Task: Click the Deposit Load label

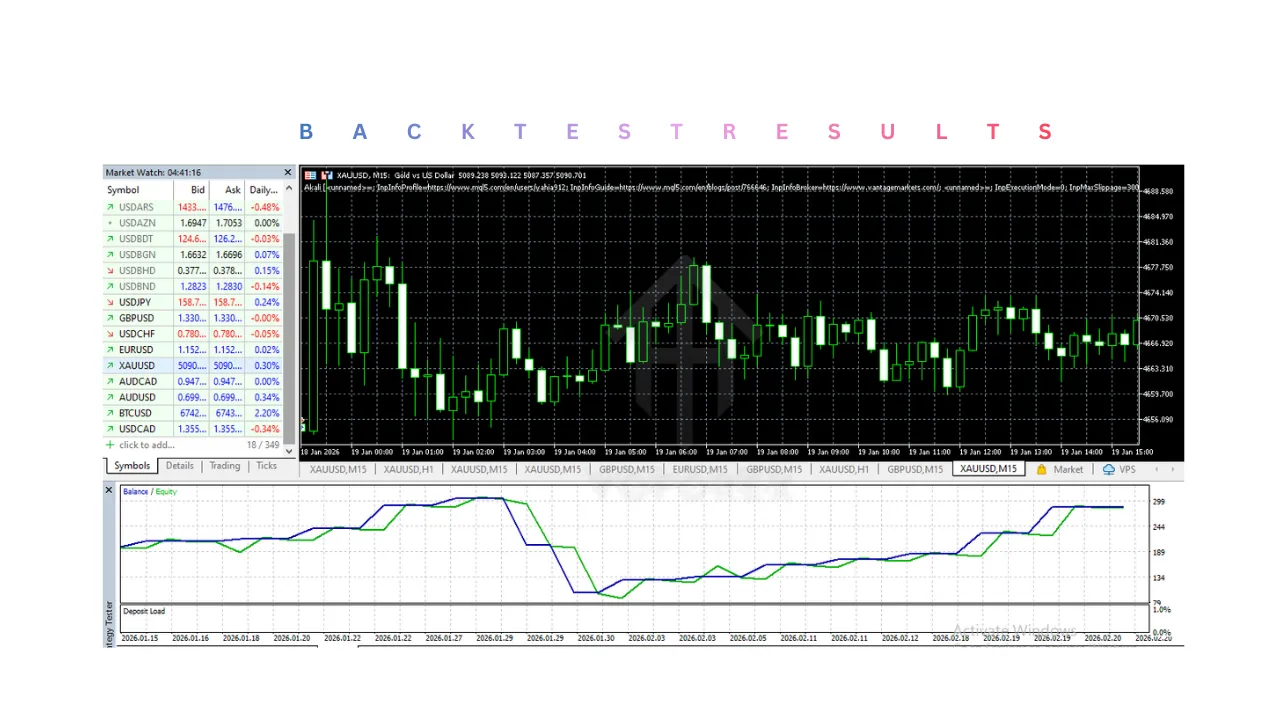Action: pos(144,611)
